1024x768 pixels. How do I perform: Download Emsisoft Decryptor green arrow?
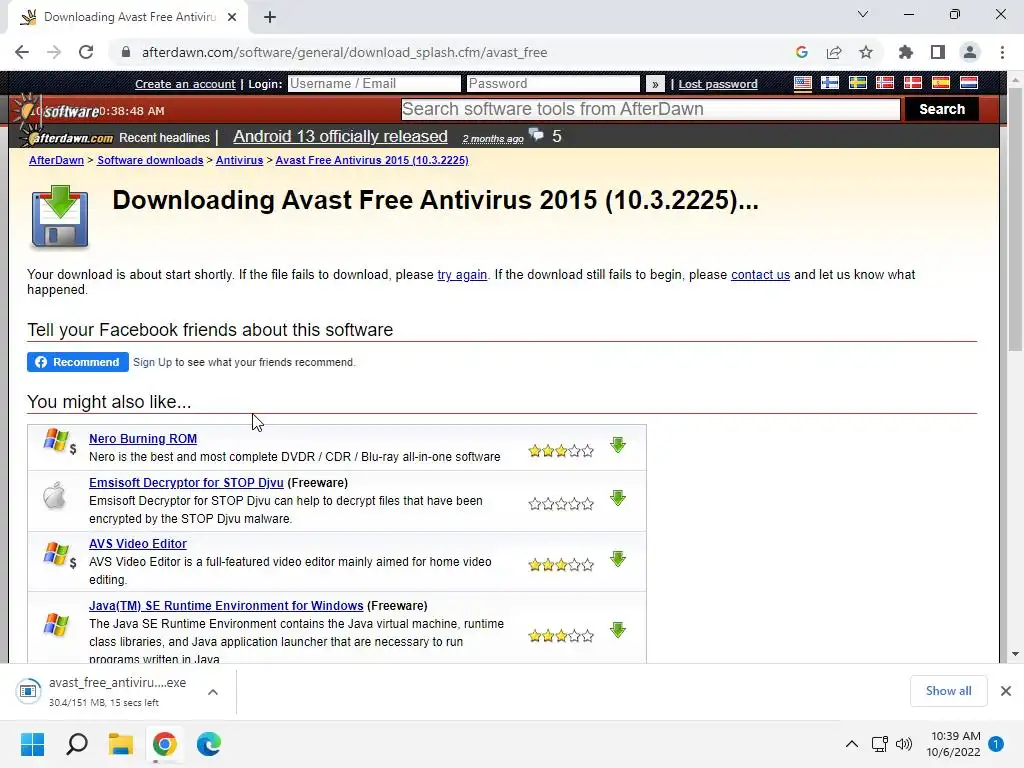pos(618,498)
